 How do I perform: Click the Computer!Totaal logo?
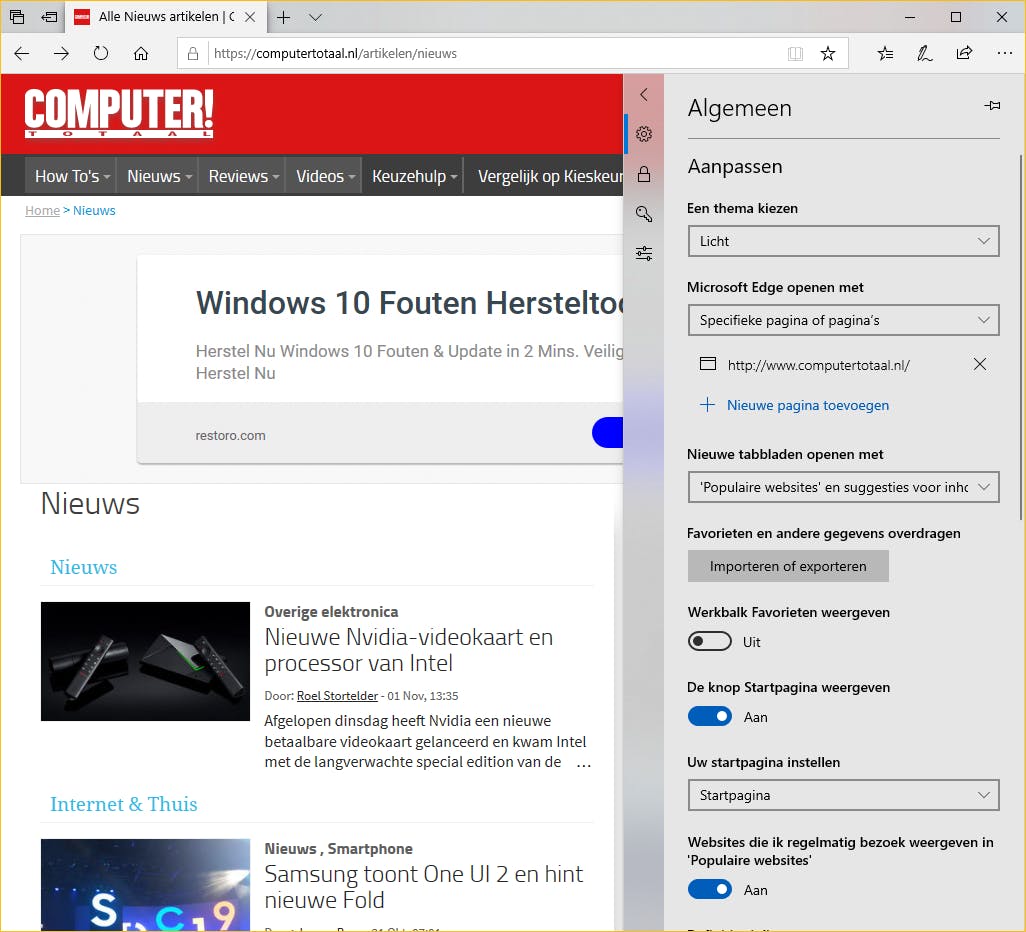tap(119, 113)
